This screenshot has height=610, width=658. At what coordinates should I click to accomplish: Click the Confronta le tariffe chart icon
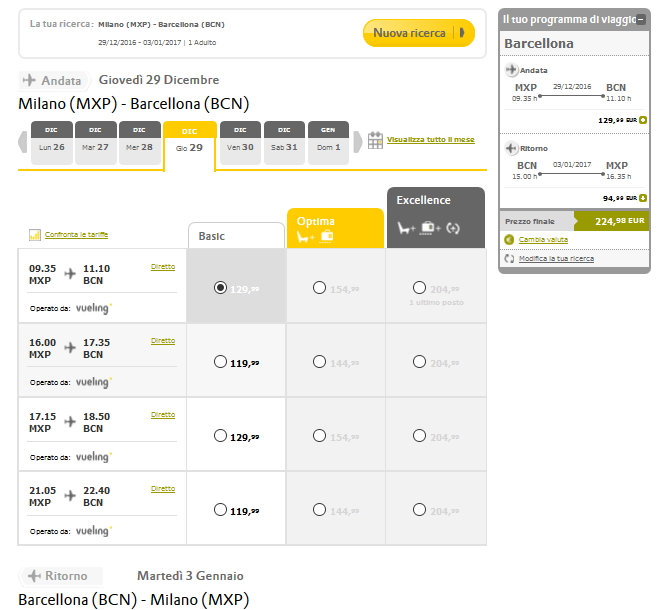[x=36, y=234]
